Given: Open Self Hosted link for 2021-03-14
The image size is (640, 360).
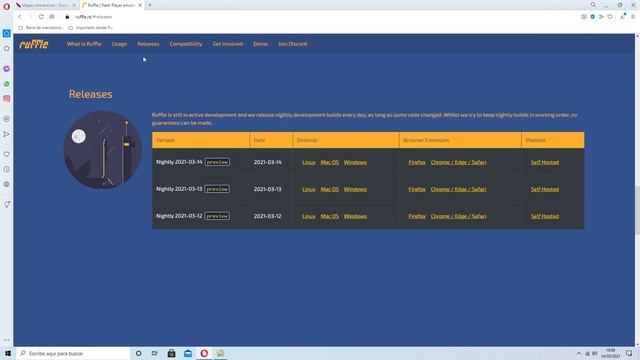Looking at the screenshot, I should coord(545,162).
